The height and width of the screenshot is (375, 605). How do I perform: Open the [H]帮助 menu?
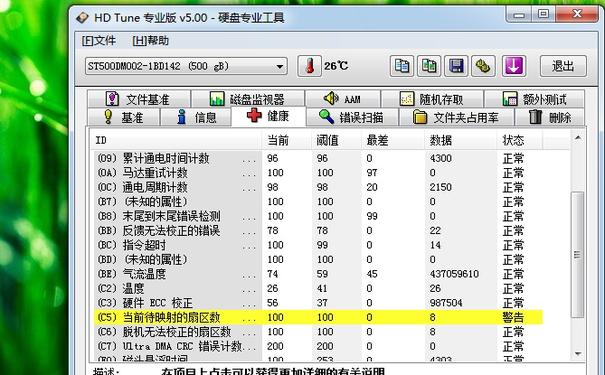[x=150, y=41]
